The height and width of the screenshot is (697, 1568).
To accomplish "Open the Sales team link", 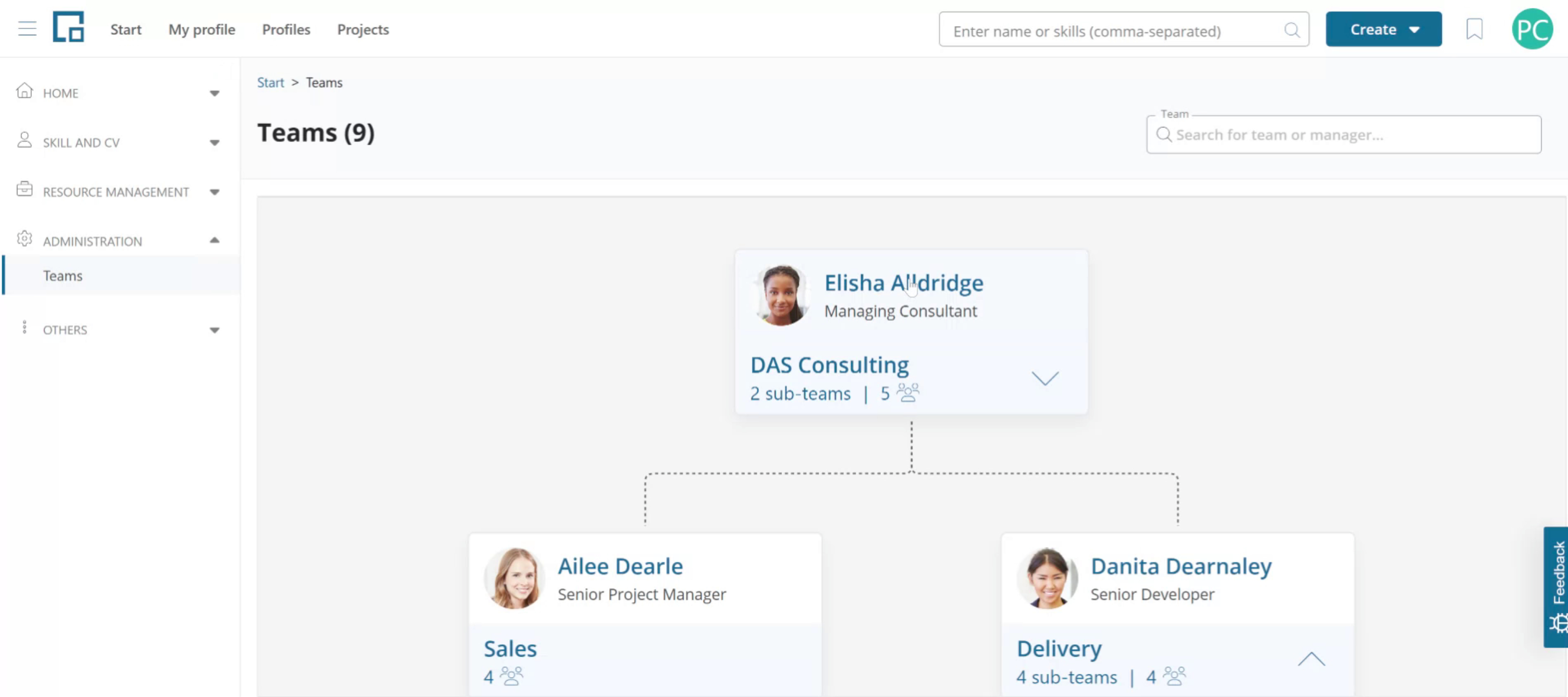I will (x=510, y=648).
